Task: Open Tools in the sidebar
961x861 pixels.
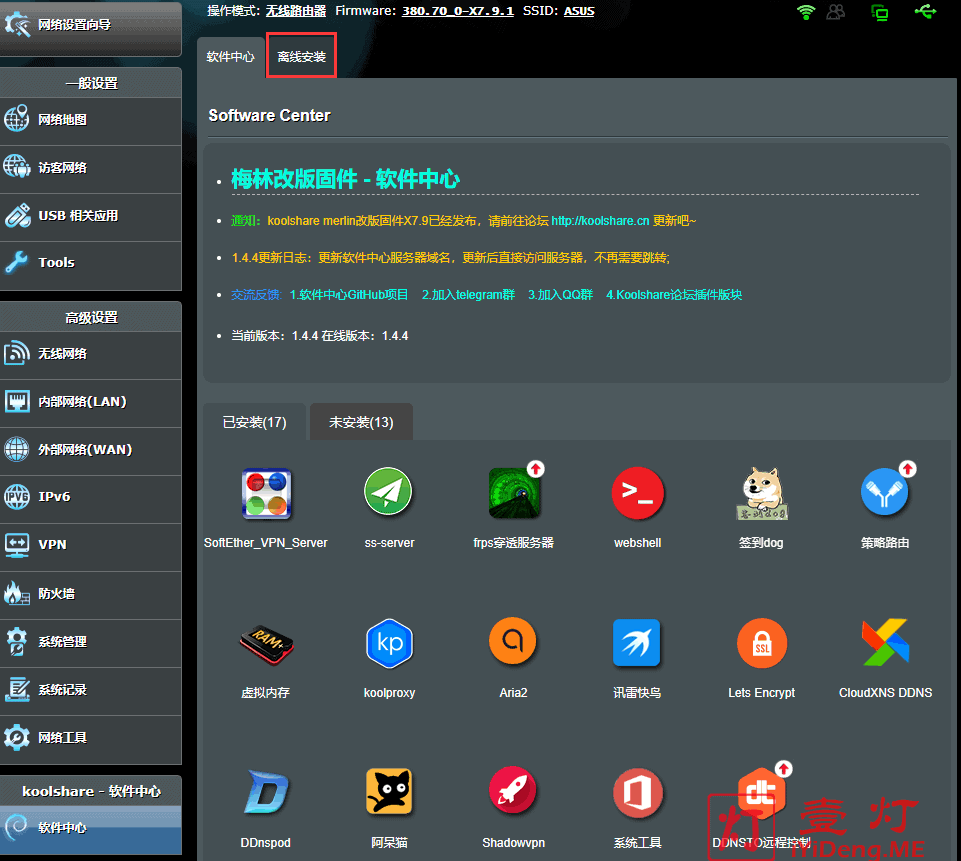Action: click(91, 264)
